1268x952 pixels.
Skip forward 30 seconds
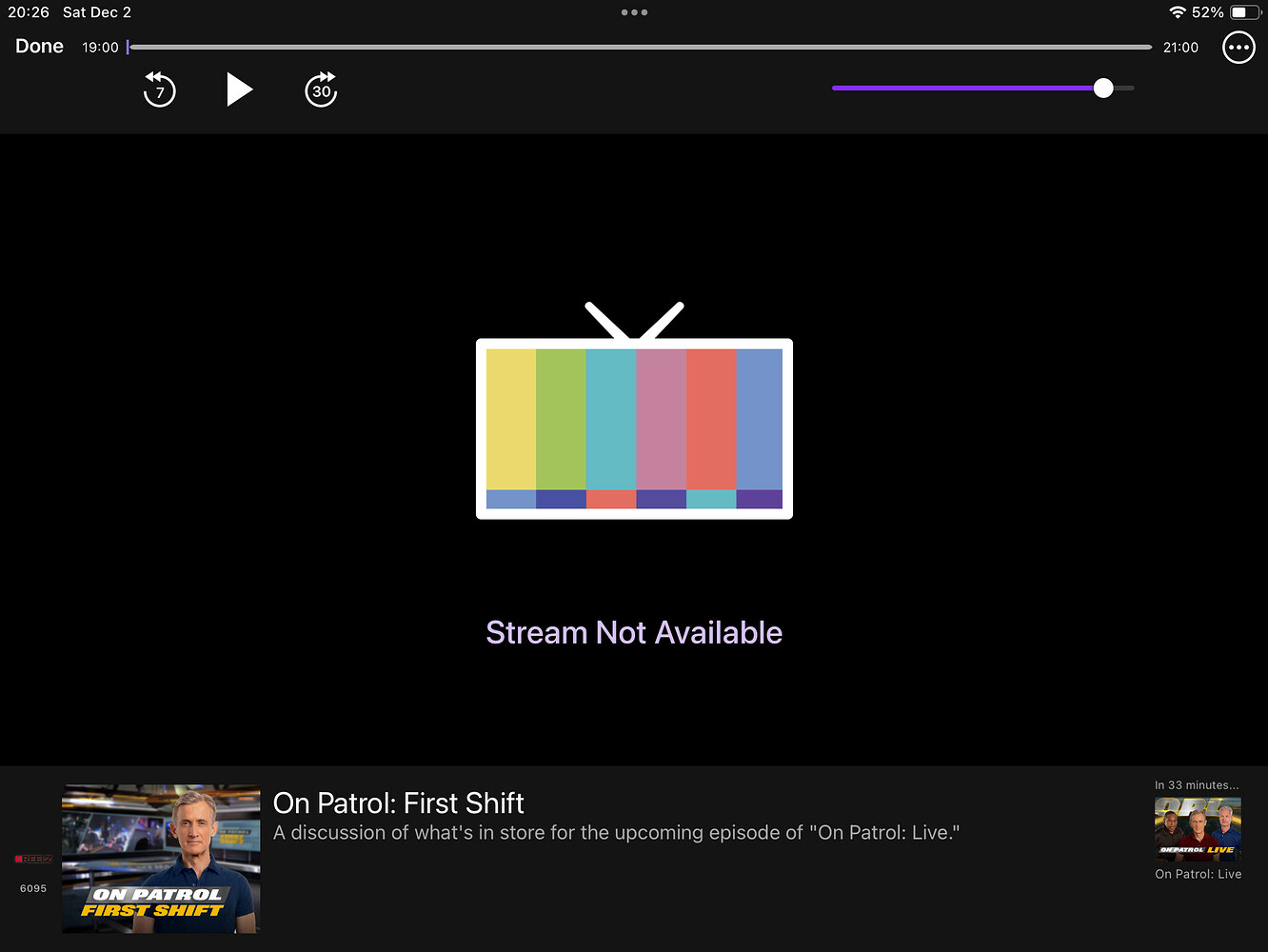(x=321, y=89)
